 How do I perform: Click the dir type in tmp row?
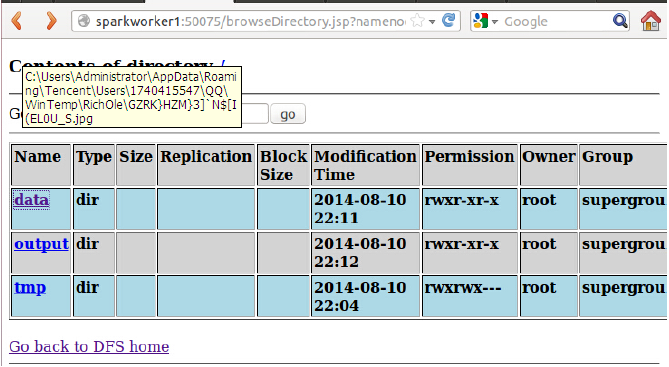(x=87, y=288)
